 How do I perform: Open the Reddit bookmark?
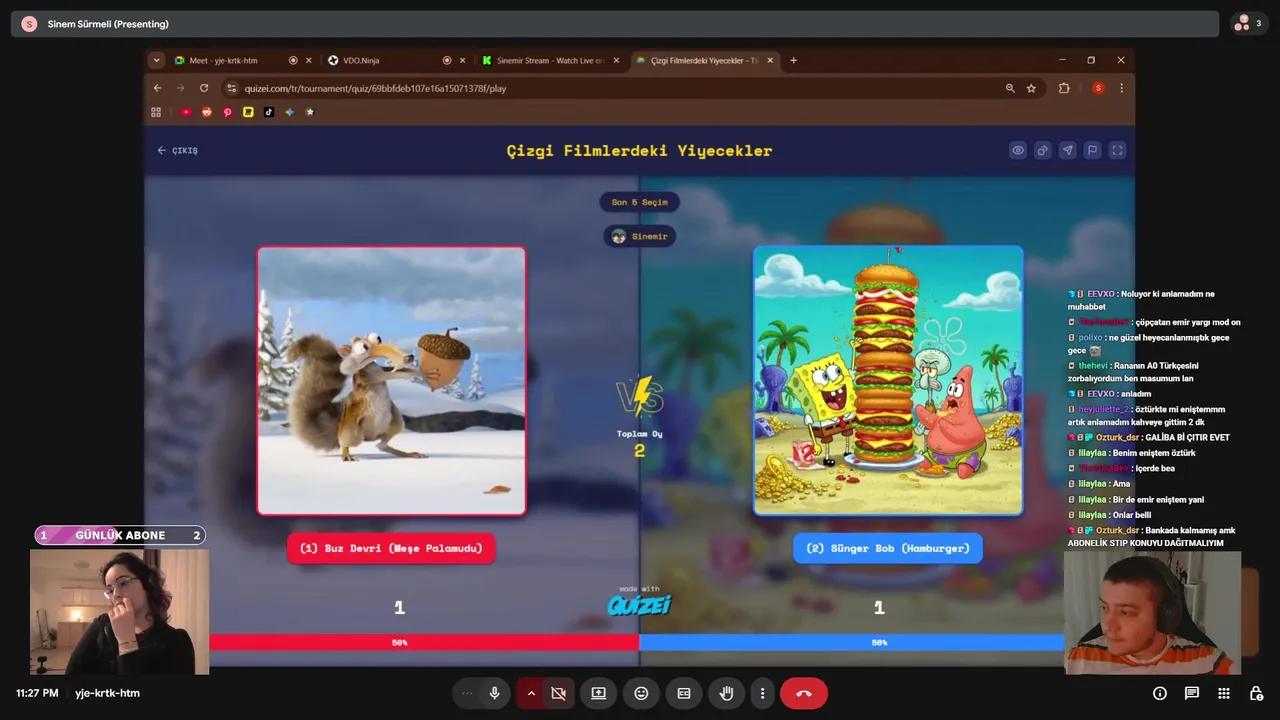click(x=207, y=112)
